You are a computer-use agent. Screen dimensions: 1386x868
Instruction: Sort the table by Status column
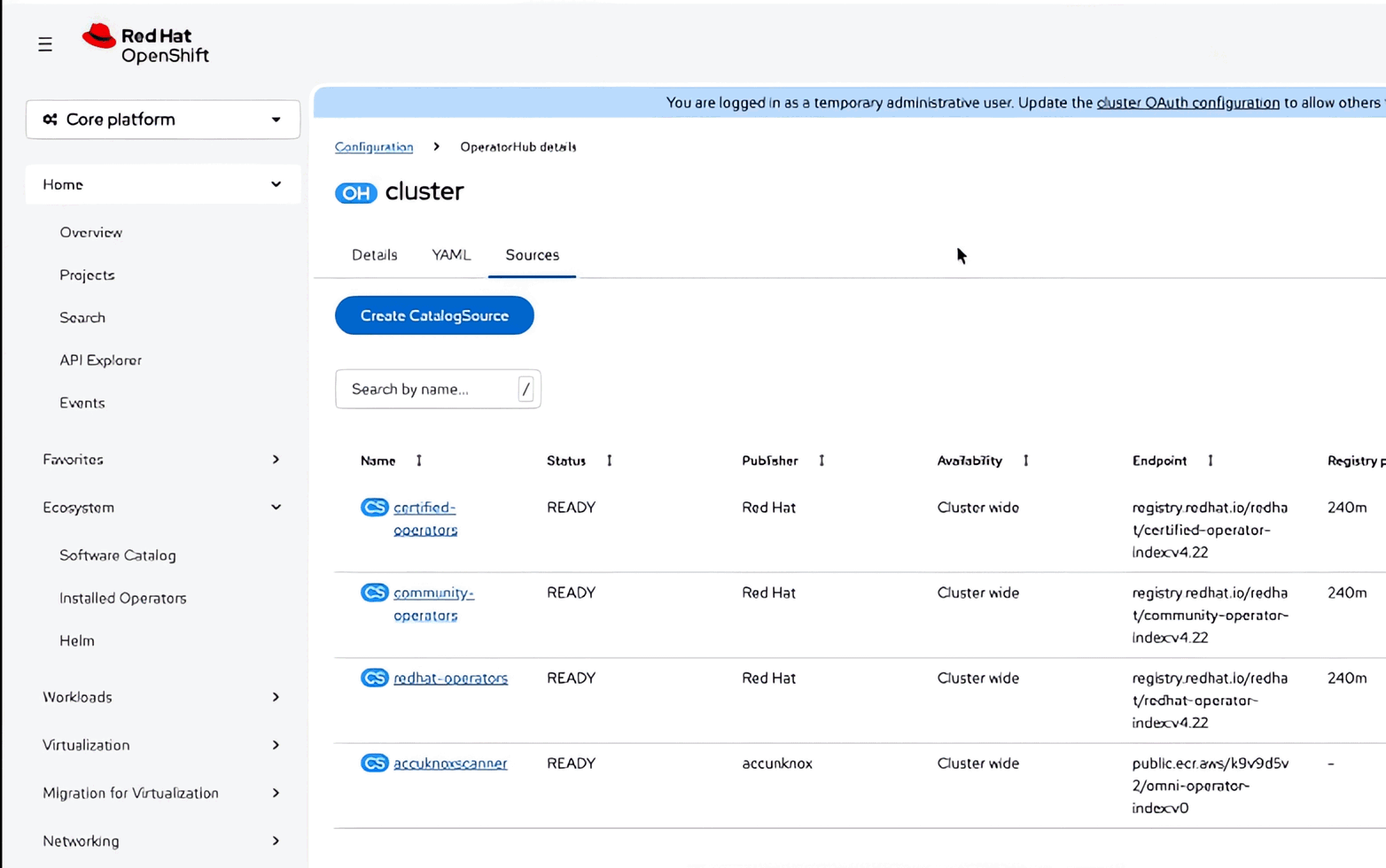(610, 461)
